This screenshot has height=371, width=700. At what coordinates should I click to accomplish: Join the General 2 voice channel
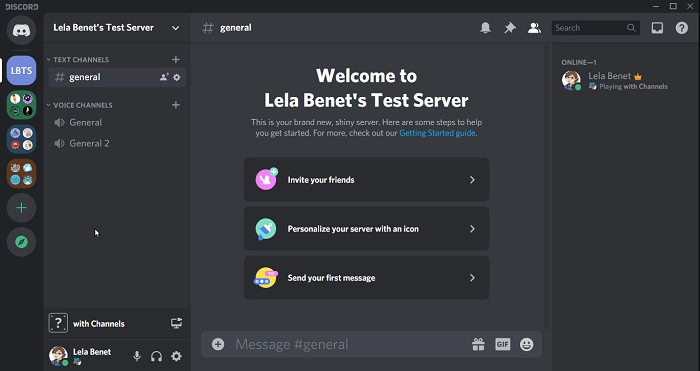coord(117,143)
